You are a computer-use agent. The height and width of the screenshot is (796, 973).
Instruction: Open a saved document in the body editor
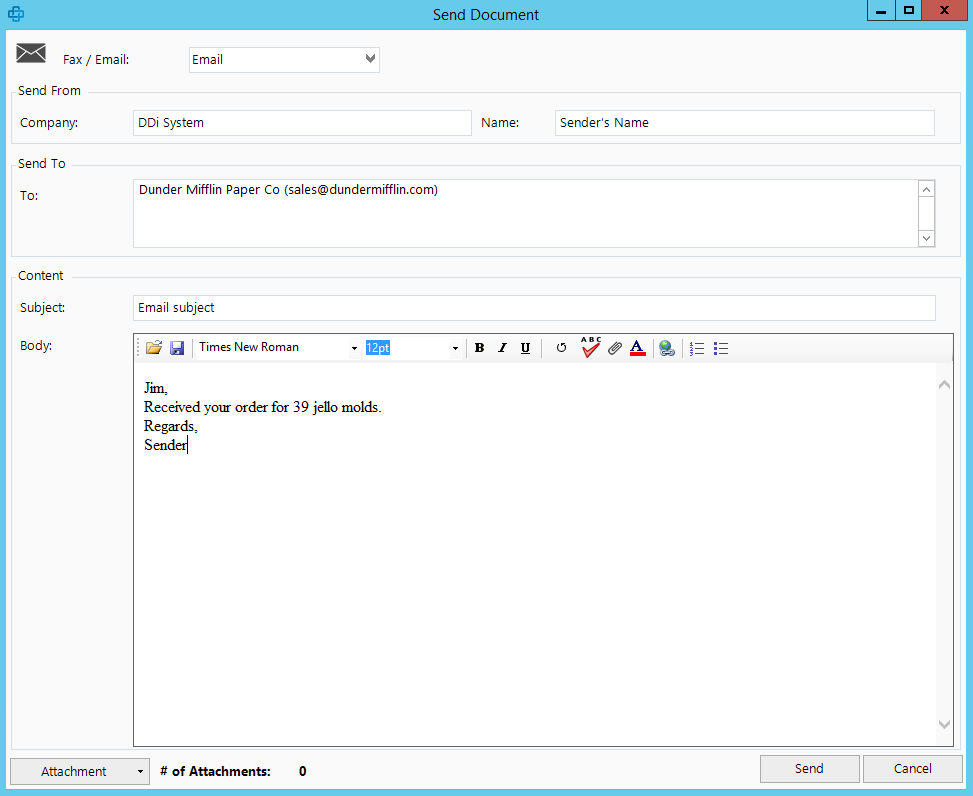[153, 347]
